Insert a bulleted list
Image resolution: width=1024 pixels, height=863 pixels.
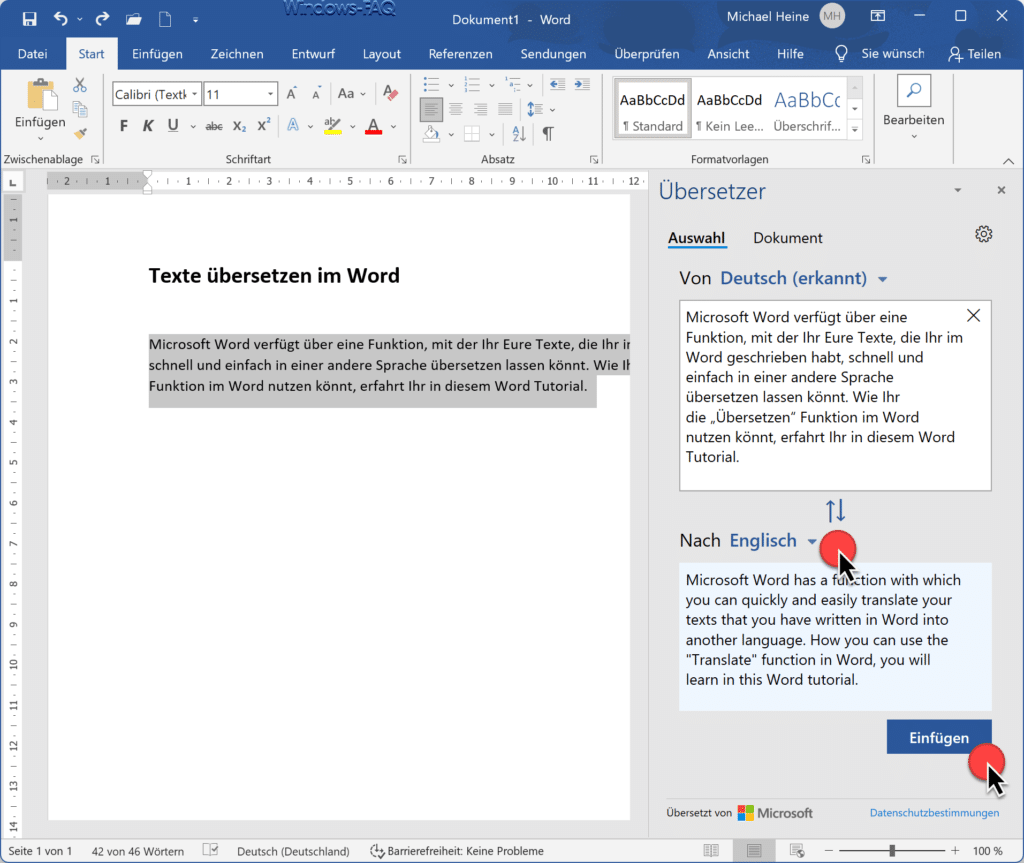pyautogui.click(x=431, y=84)
